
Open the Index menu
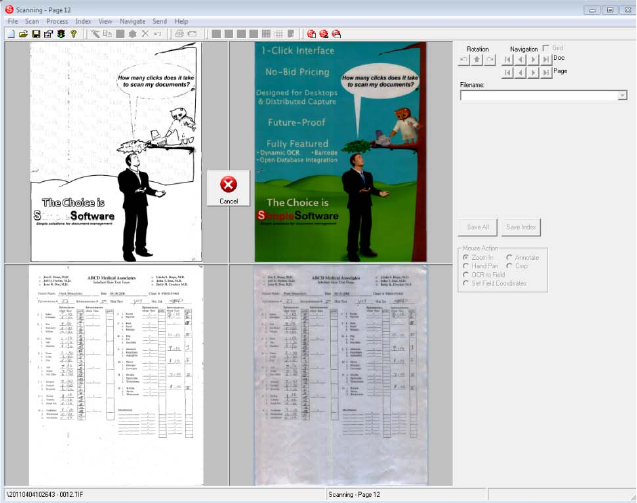click(83, 21)
